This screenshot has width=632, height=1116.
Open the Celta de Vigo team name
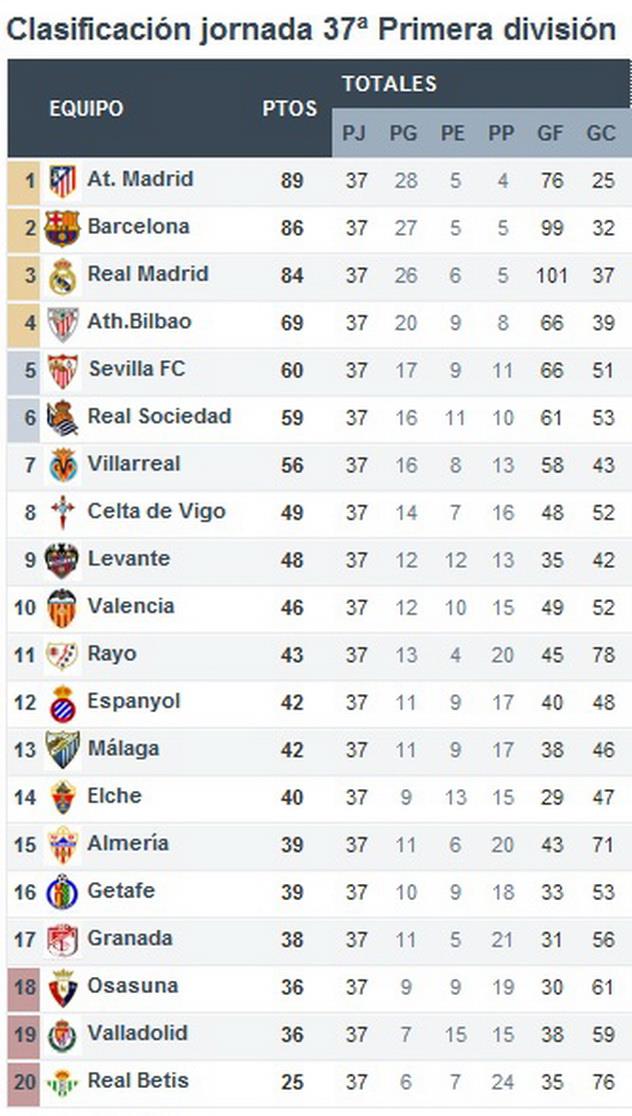(x=156, y=511)
